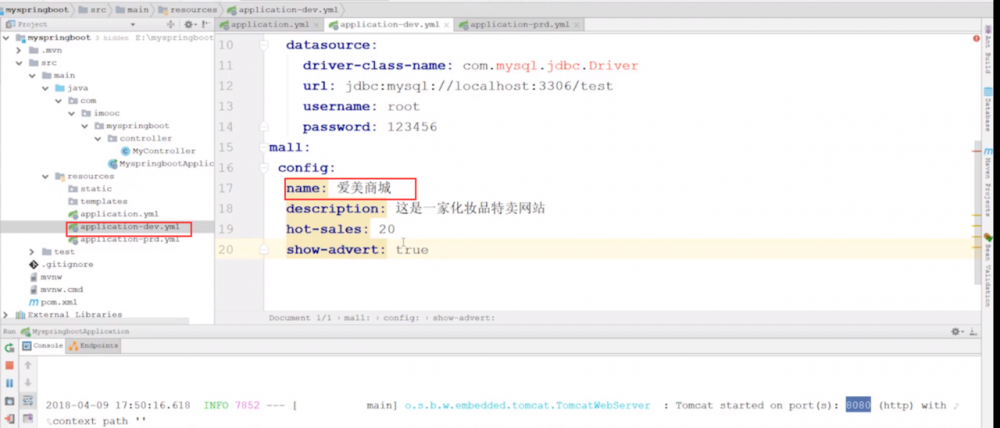Open the Maven Projects side panel
Image resolution: width=1000 pixels, height=428 pixels.
[987, 182]
